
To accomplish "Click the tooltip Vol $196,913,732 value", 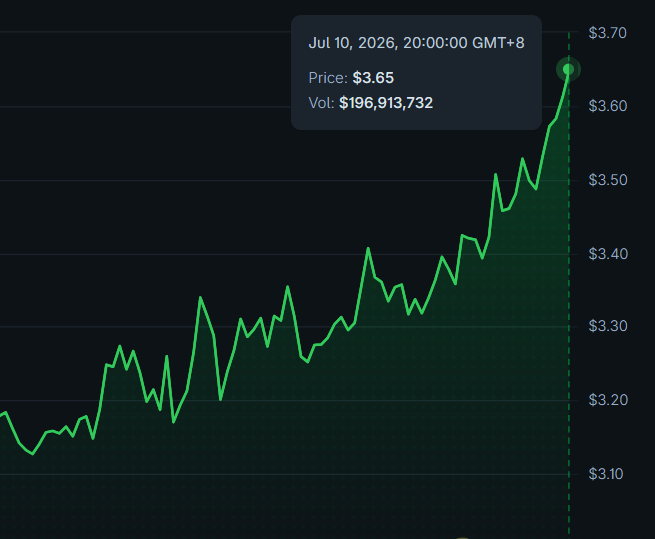I will pyautogui.click(x=386, y=103).
